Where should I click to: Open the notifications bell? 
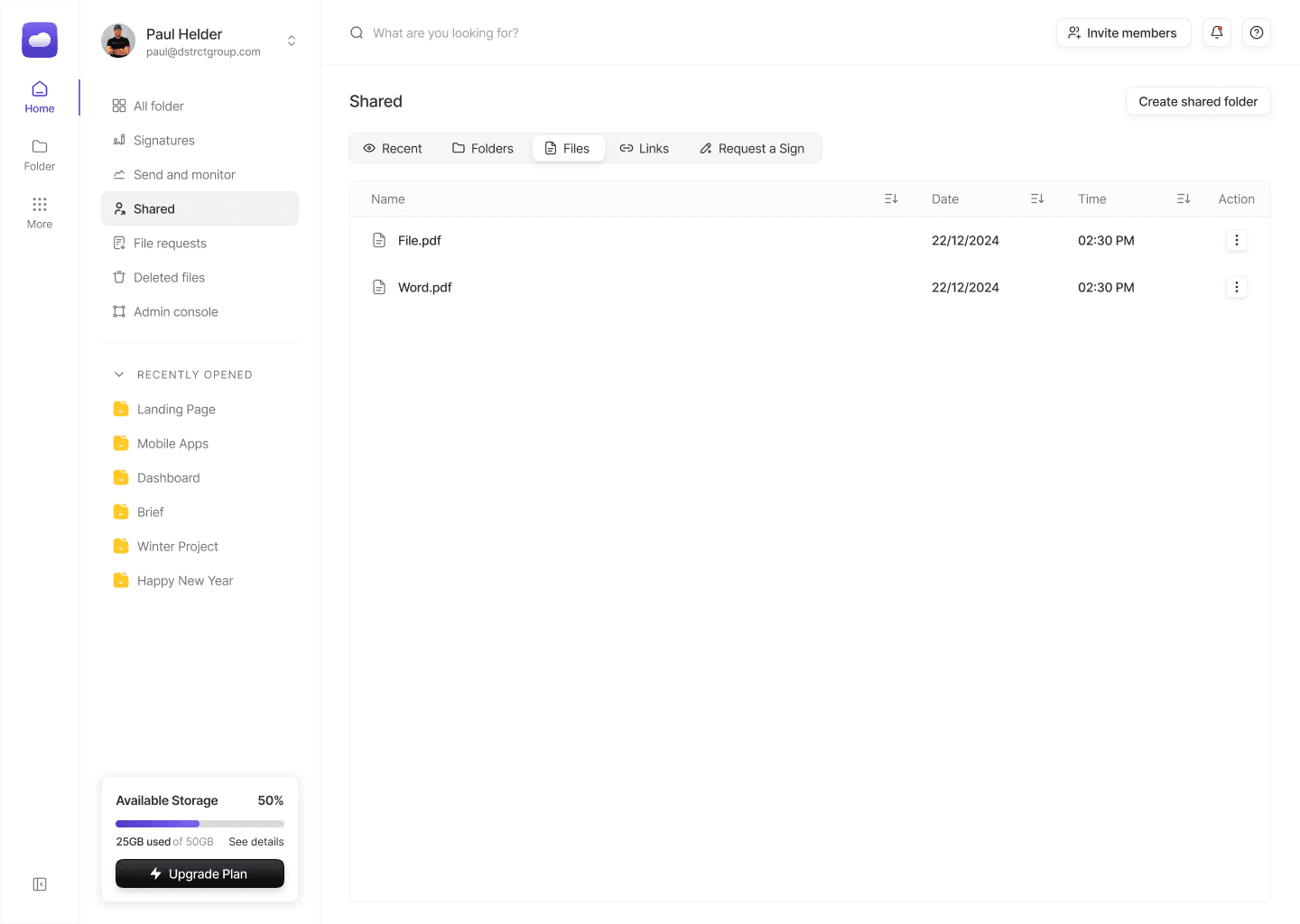tap(1217, 32)
